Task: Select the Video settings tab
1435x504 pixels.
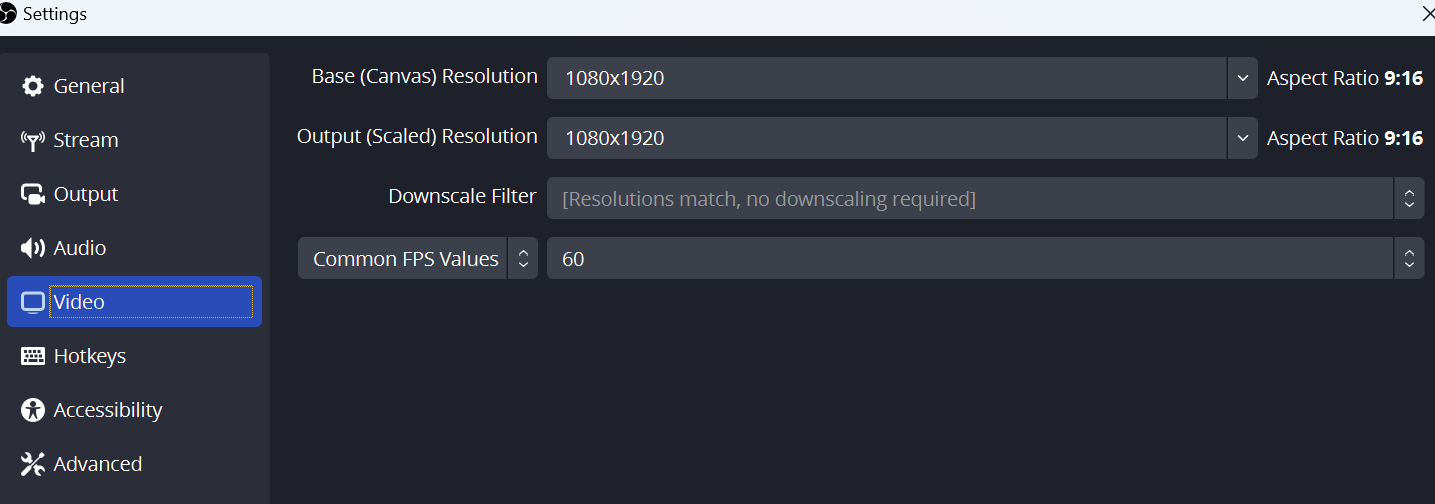Action: 134,302
